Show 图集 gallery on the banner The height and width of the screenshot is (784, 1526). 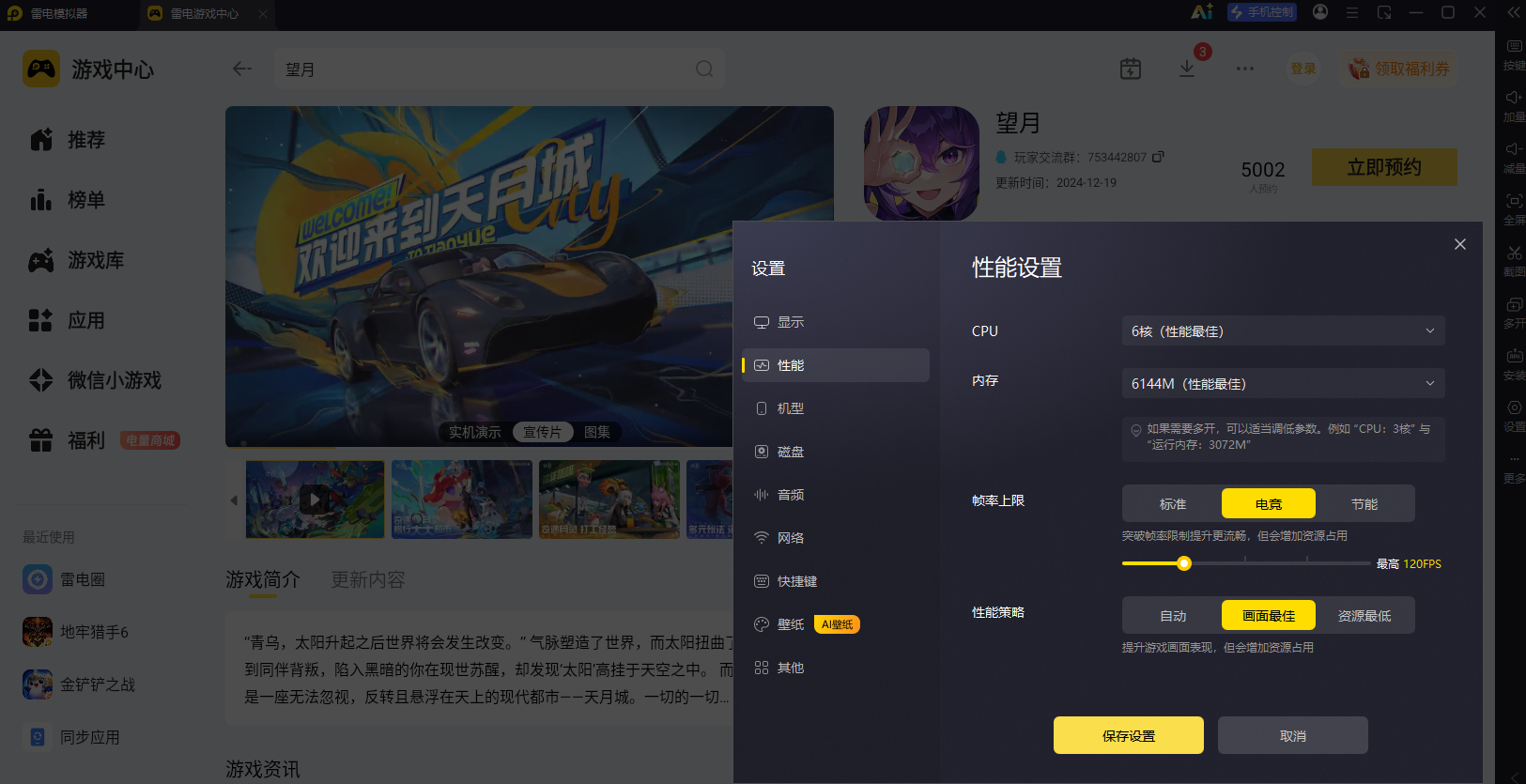click(597, 432)
